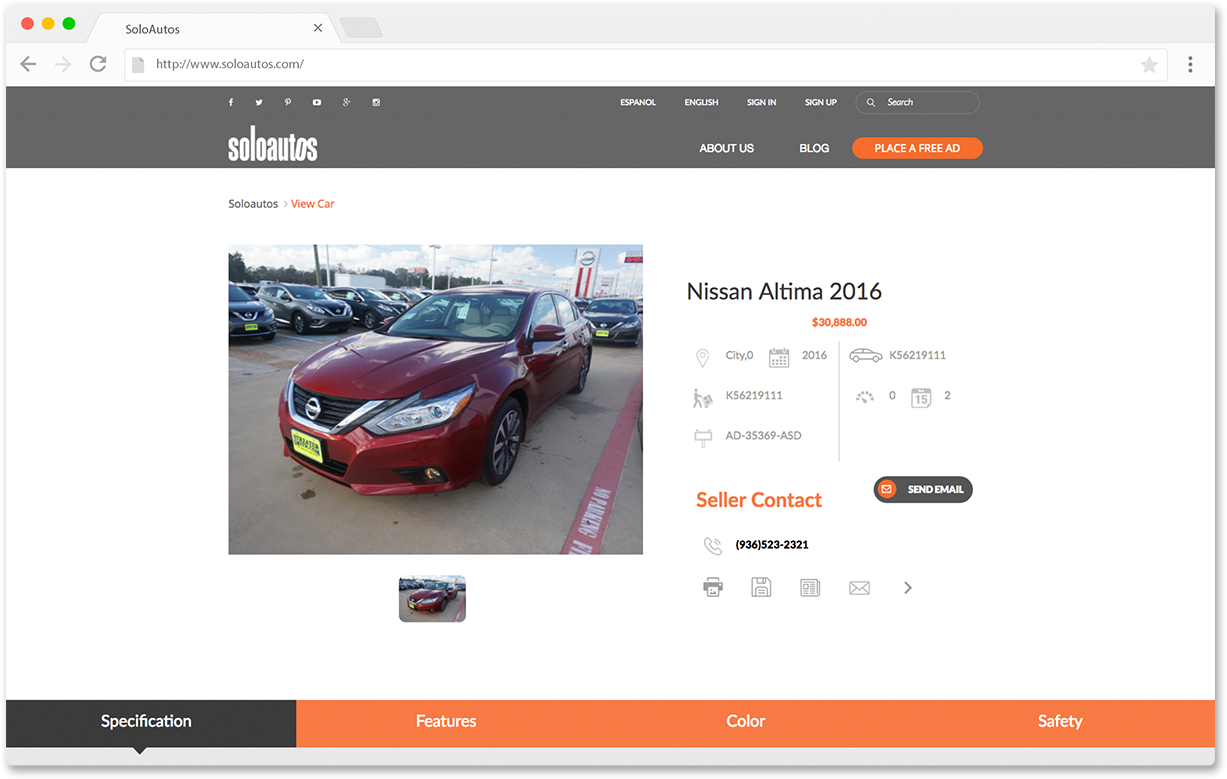Reload the page
This screenshot has height=779, width=1227.
98,64
